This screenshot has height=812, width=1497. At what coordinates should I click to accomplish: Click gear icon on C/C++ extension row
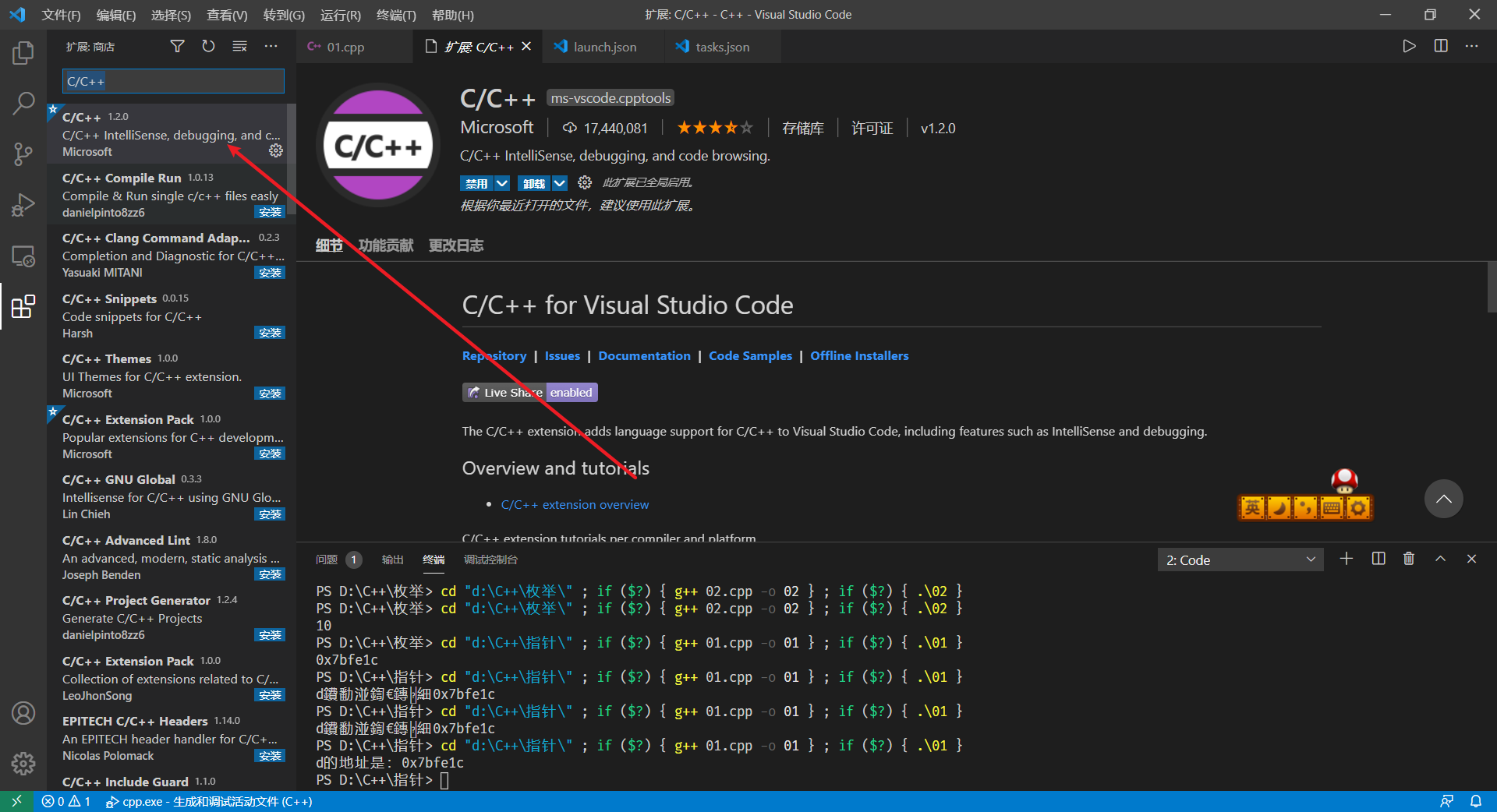[x=276, y=150]
